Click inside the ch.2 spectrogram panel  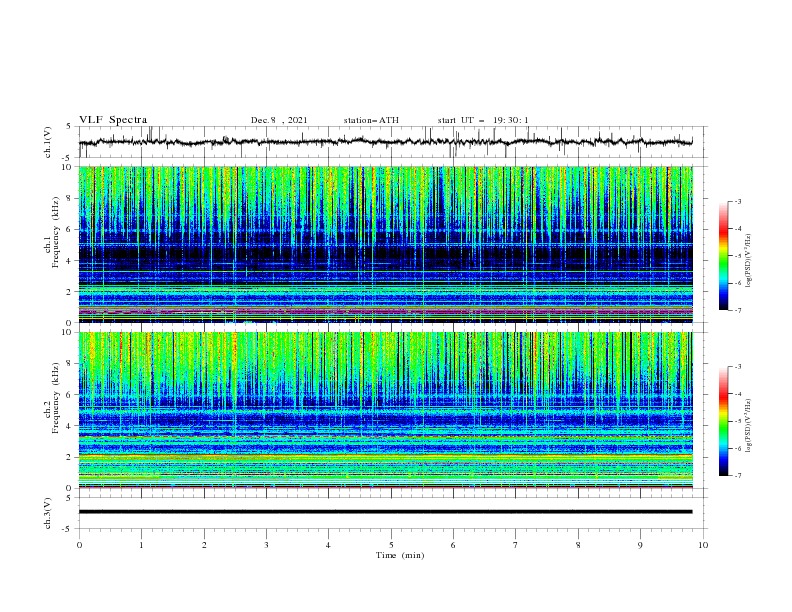tap(385, 410)
